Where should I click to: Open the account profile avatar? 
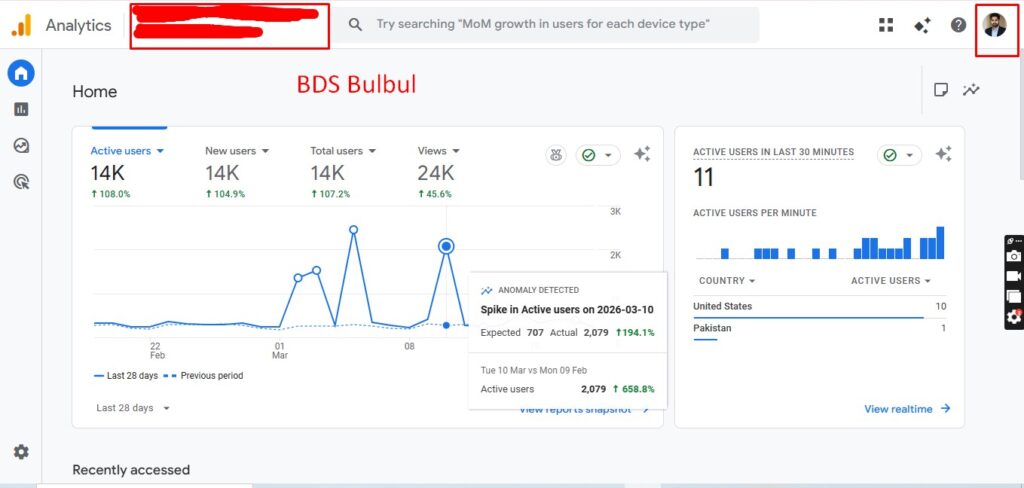click(x=995, y=25)
